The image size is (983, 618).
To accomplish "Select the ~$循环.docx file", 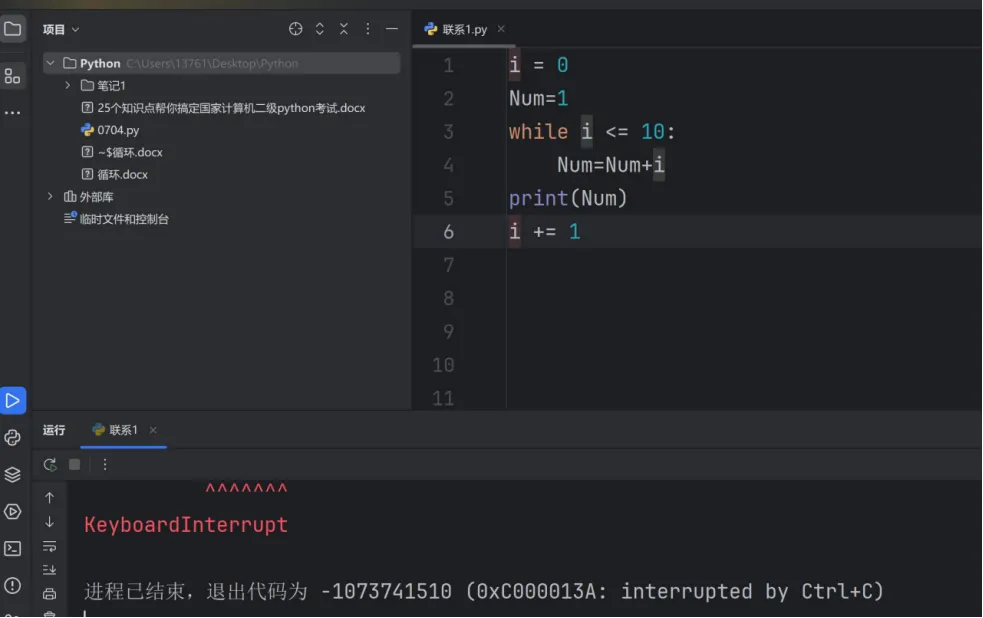I will [122, 152].
